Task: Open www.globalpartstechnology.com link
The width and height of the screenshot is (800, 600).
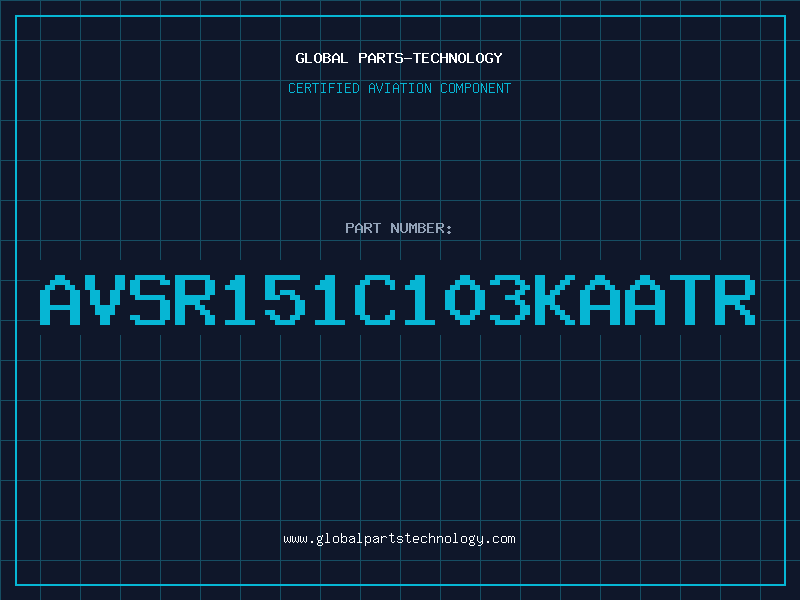Action: (x=399, y=539)
